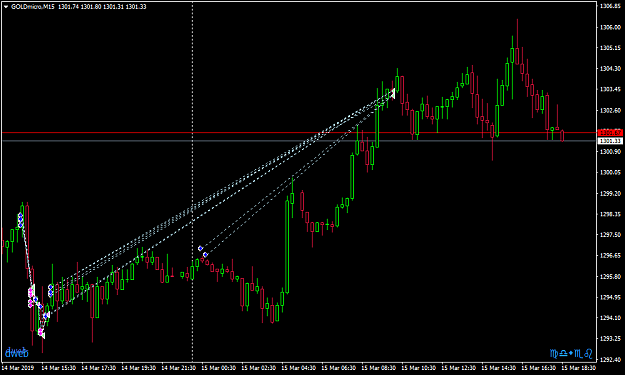The height and width of the screenshot is (375, 625).
Task: Click the dashed vertical day separator line
Action: click(193, 181)
